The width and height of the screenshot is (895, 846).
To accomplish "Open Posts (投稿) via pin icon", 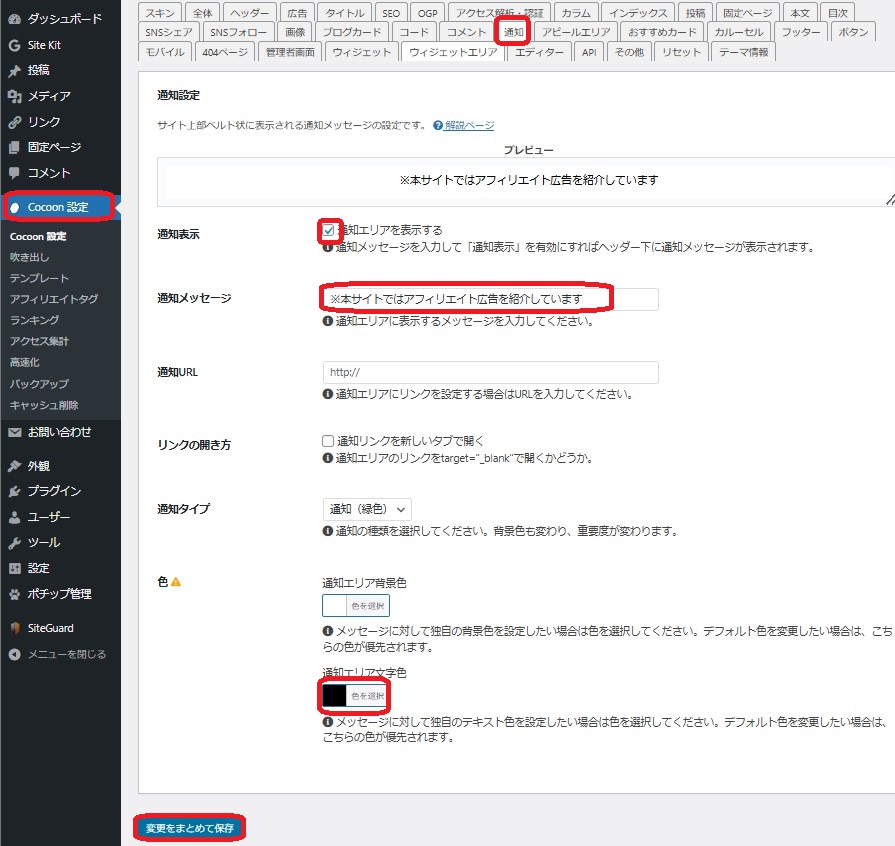I will (14, 71).
